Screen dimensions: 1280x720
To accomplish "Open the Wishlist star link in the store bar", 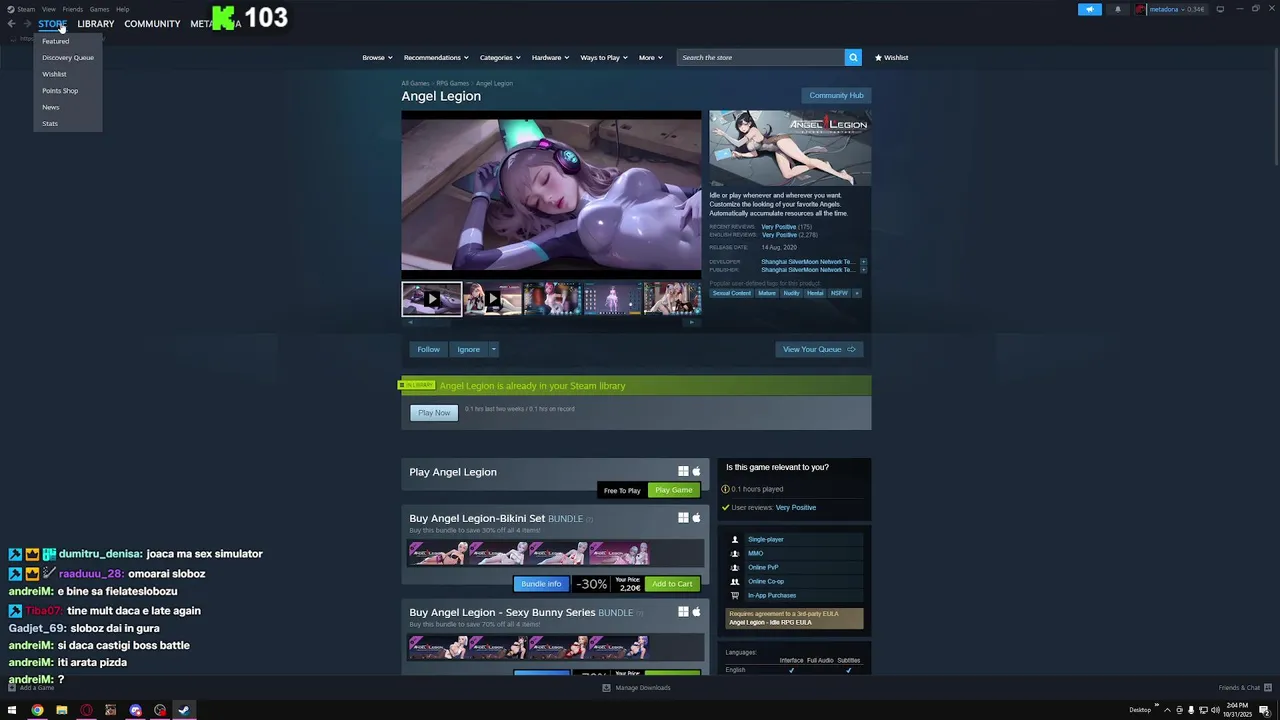I will pos(891,57).
